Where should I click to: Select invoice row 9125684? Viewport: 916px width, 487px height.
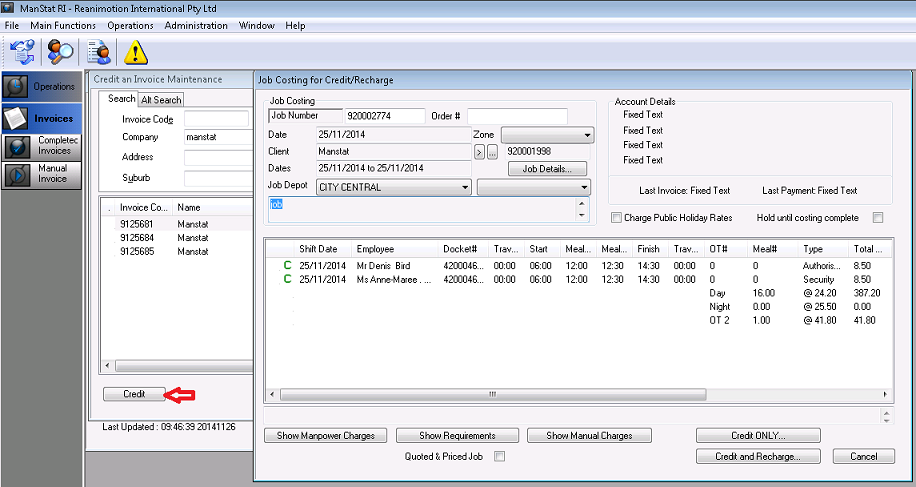(177, 238)
